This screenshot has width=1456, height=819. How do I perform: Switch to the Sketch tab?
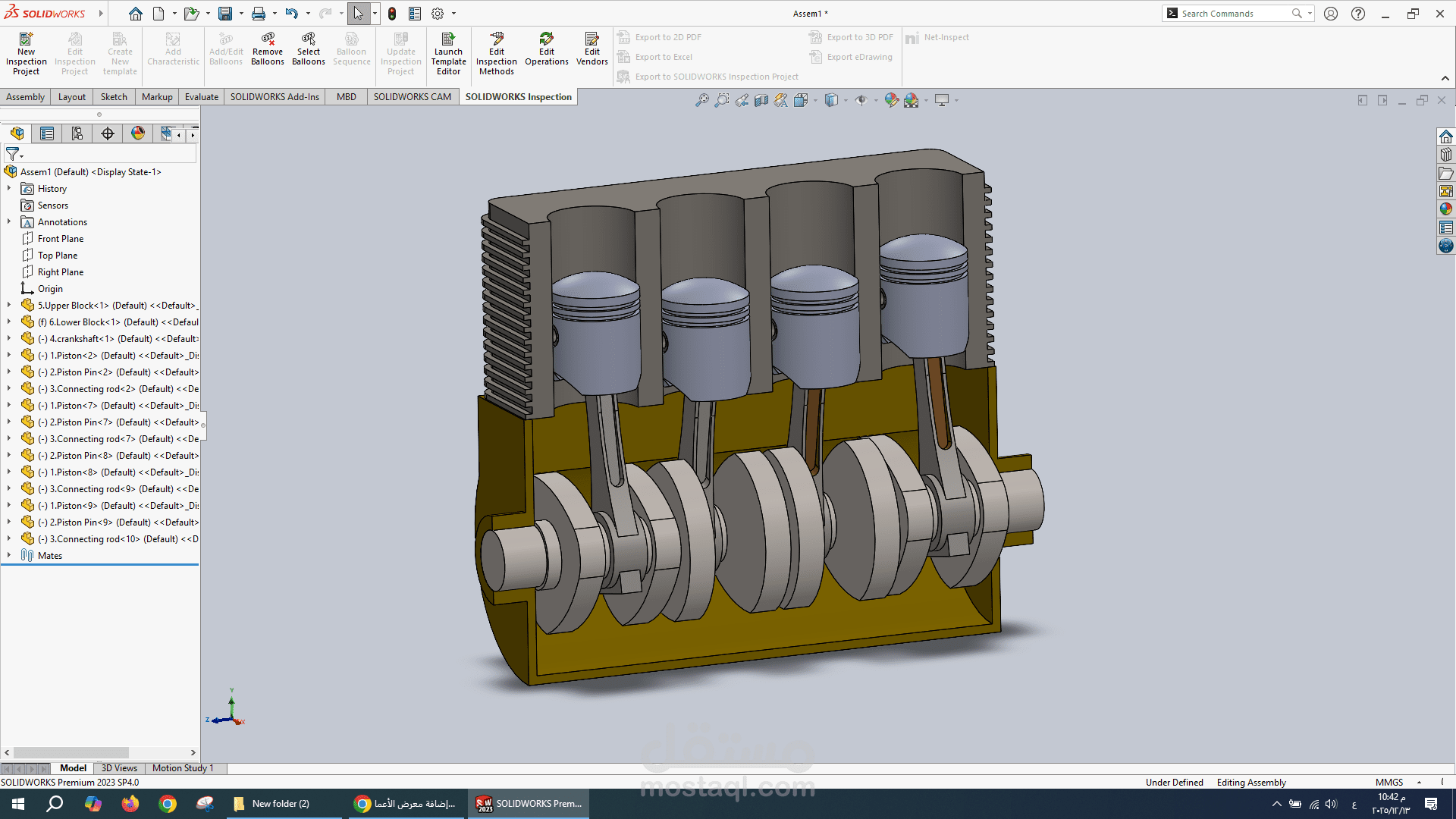pos(114,97)
